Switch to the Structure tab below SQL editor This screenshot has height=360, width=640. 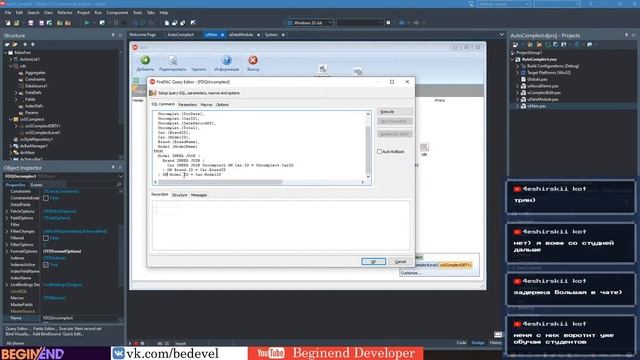coord(180,195)
